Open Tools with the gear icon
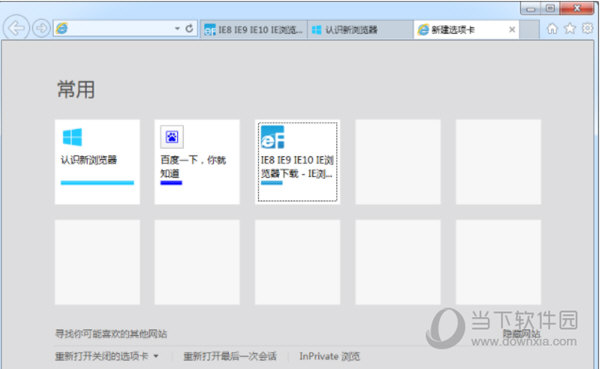600x369 pixels. pos(587,28)
